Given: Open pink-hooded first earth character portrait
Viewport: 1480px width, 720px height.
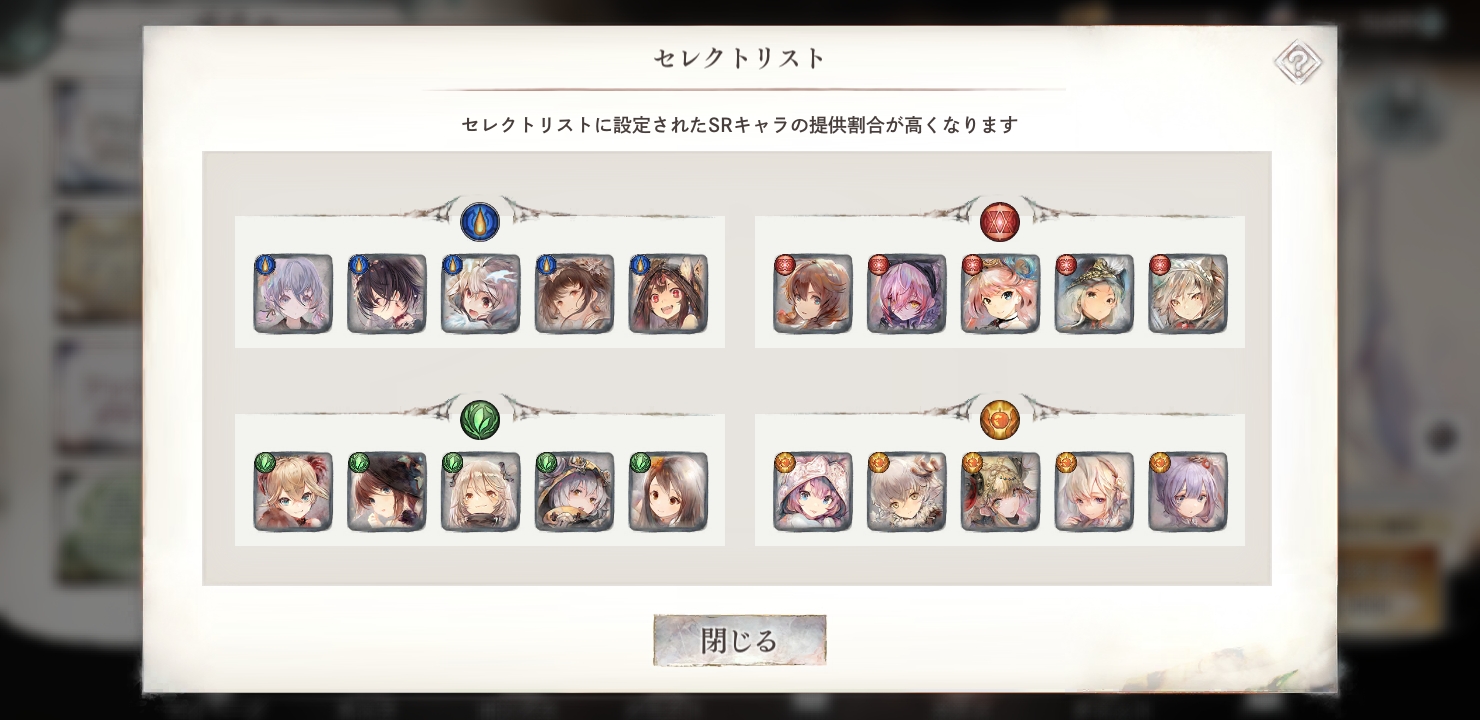Looking at the screenshot, I should pyautogui.click(x=813, y=492).
